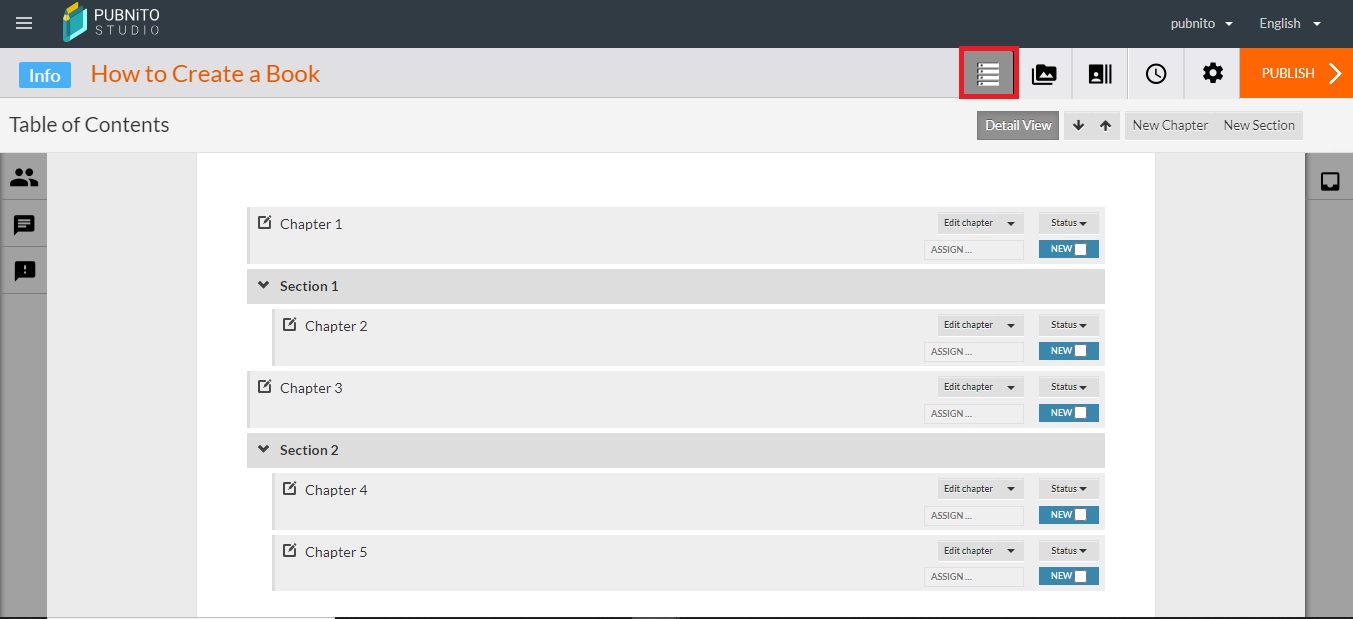Viewport: 1353px width, 619px height.
Task: Select the Chapter 2 title text
Action: point(336,326)
